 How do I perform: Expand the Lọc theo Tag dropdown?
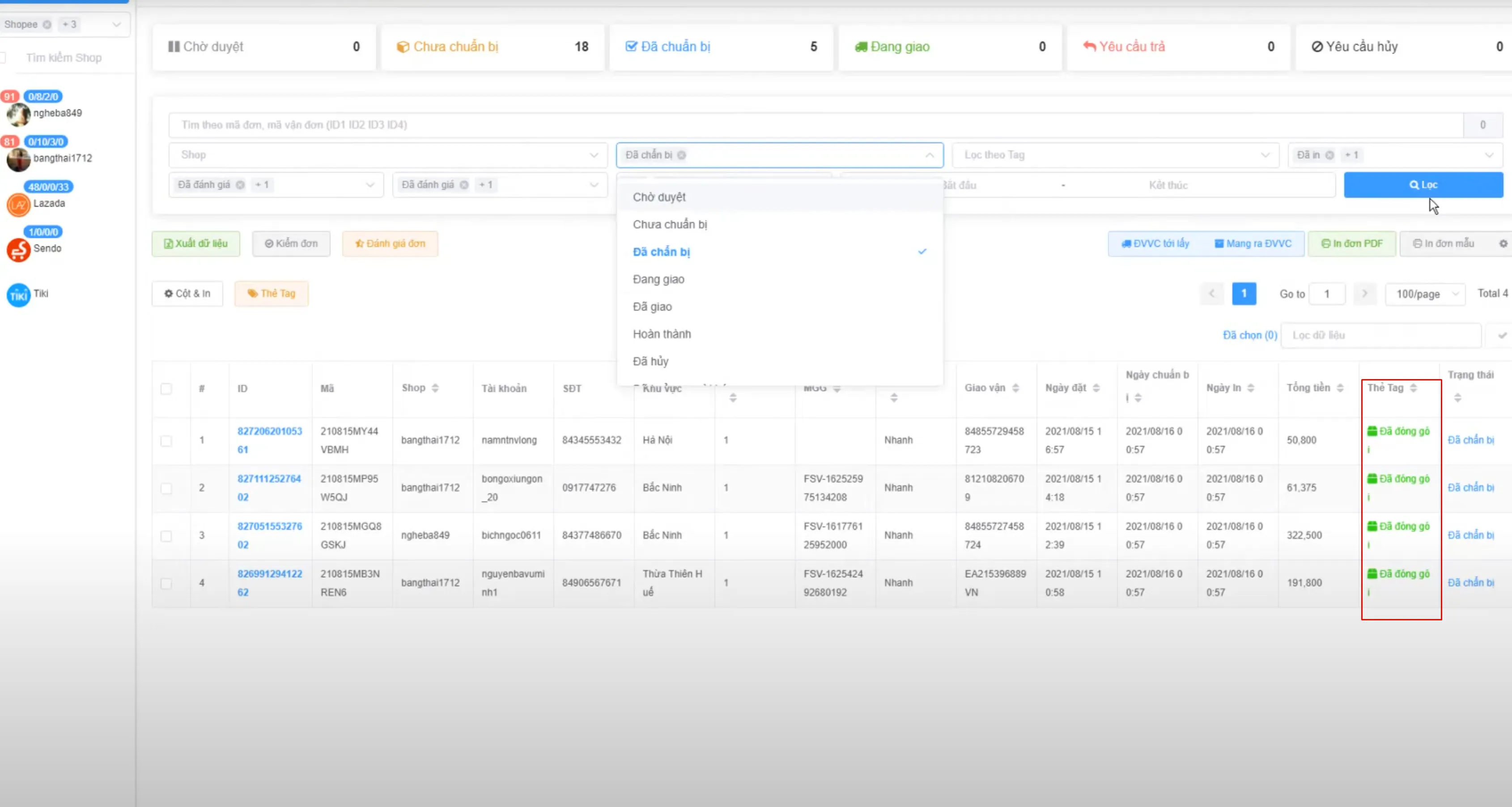tap(1115, 155)
